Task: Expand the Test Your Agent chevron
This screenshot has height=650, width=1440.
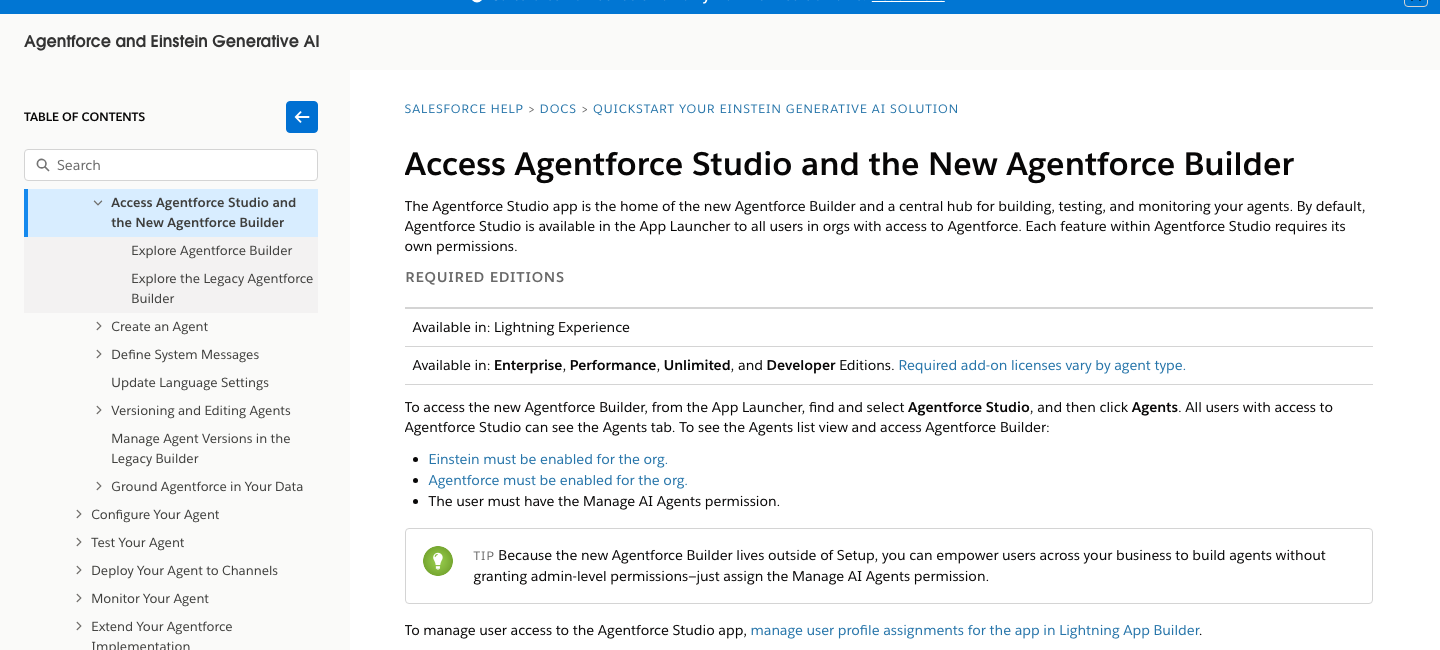Action: coord(79,543)
